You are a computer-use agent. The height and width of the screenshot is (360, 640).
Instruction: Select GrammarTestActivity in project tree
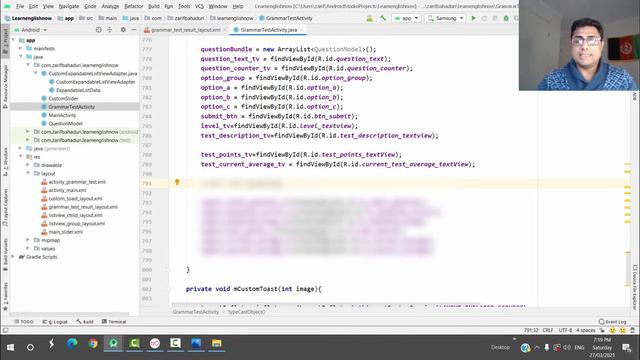click(x=71, y=107)
